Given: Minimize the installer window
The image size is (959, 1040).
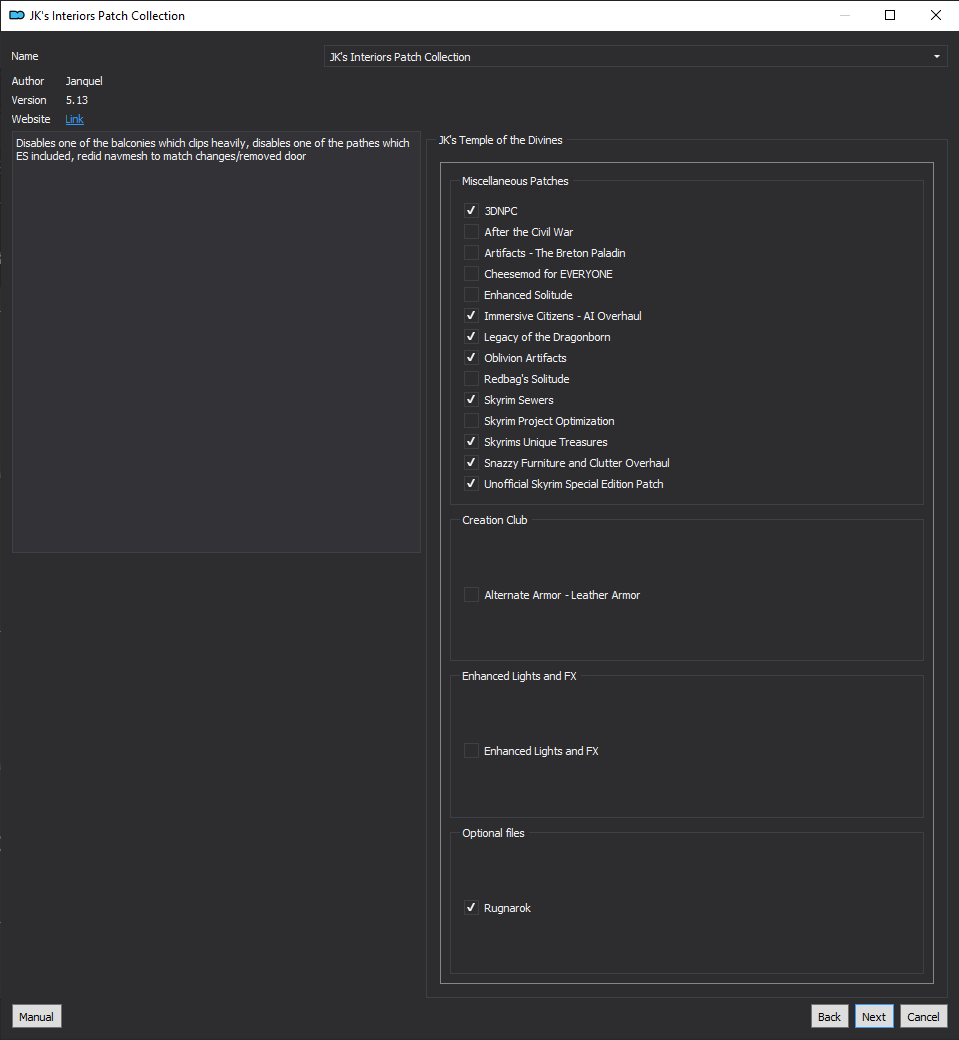Looking at the screenshot, I should pyautogui.click(x=844, y=15).
